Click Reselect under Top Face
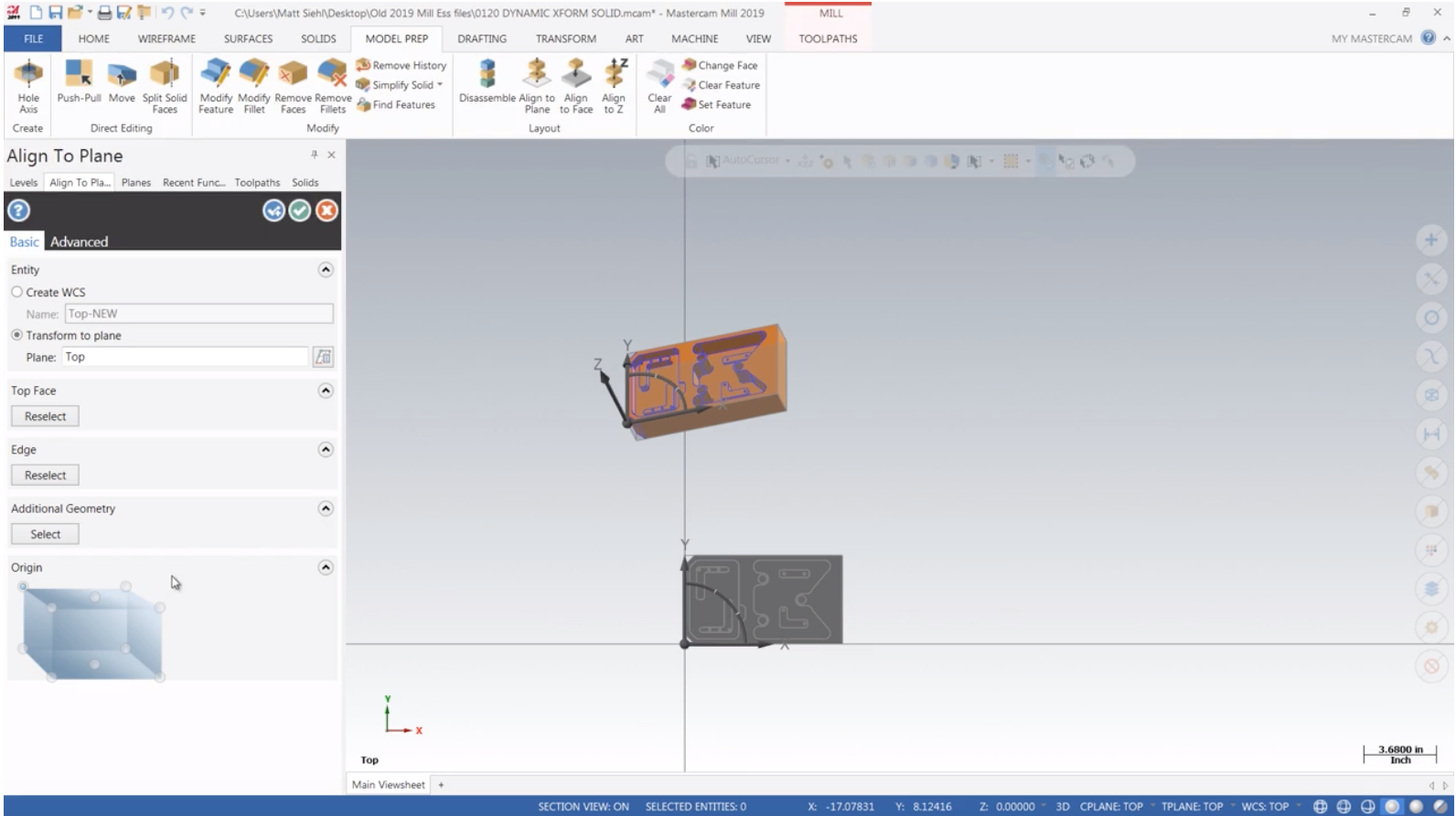The width and height of the screenshot is (1456, 816). tap(45, 416)
